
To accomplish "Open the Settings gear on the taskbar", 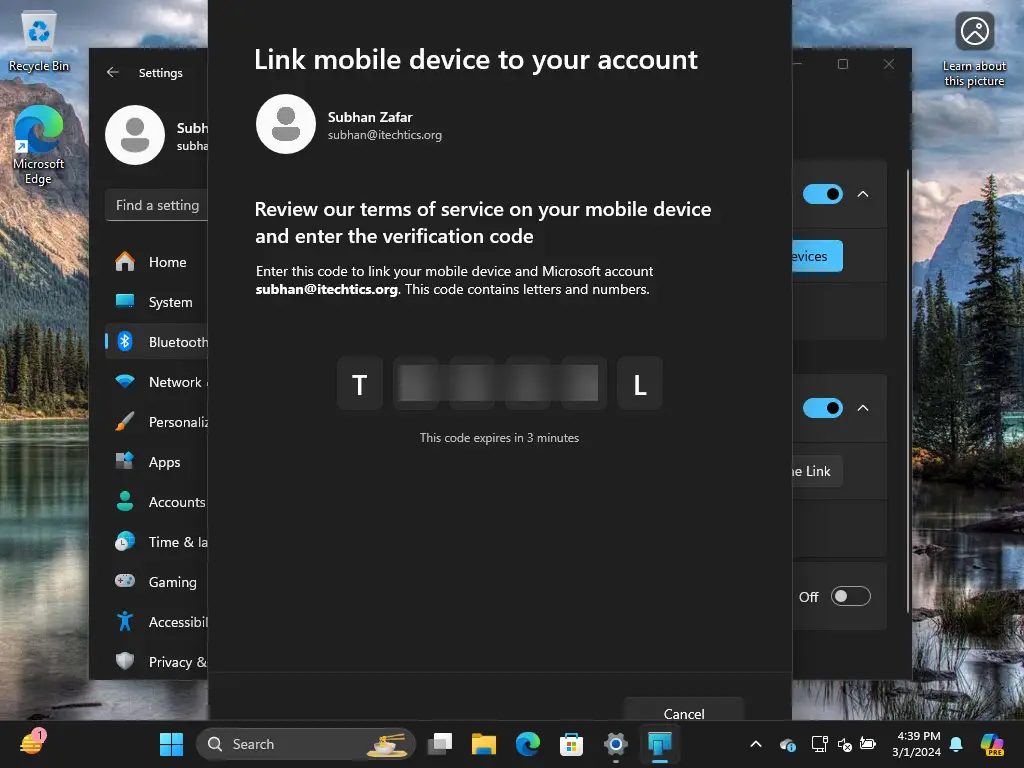I will point(615,744).
